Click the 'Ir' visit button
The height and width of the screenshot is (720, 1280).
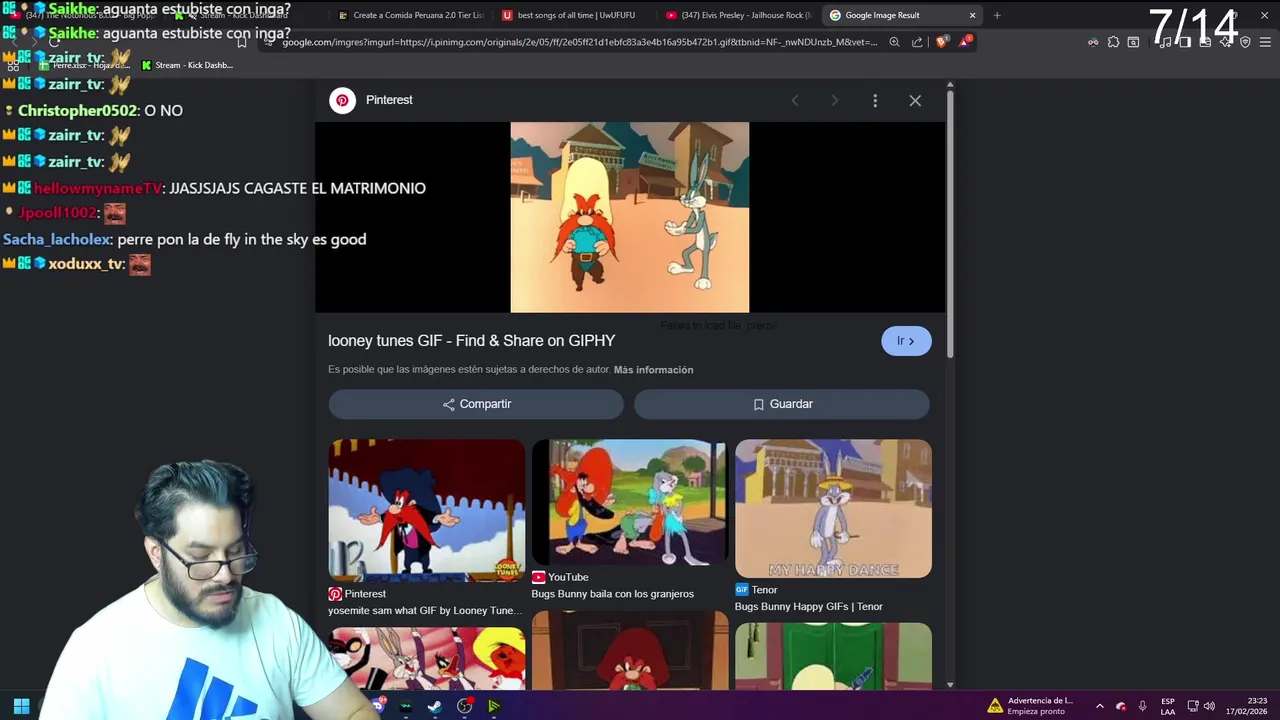pos(906,341)
